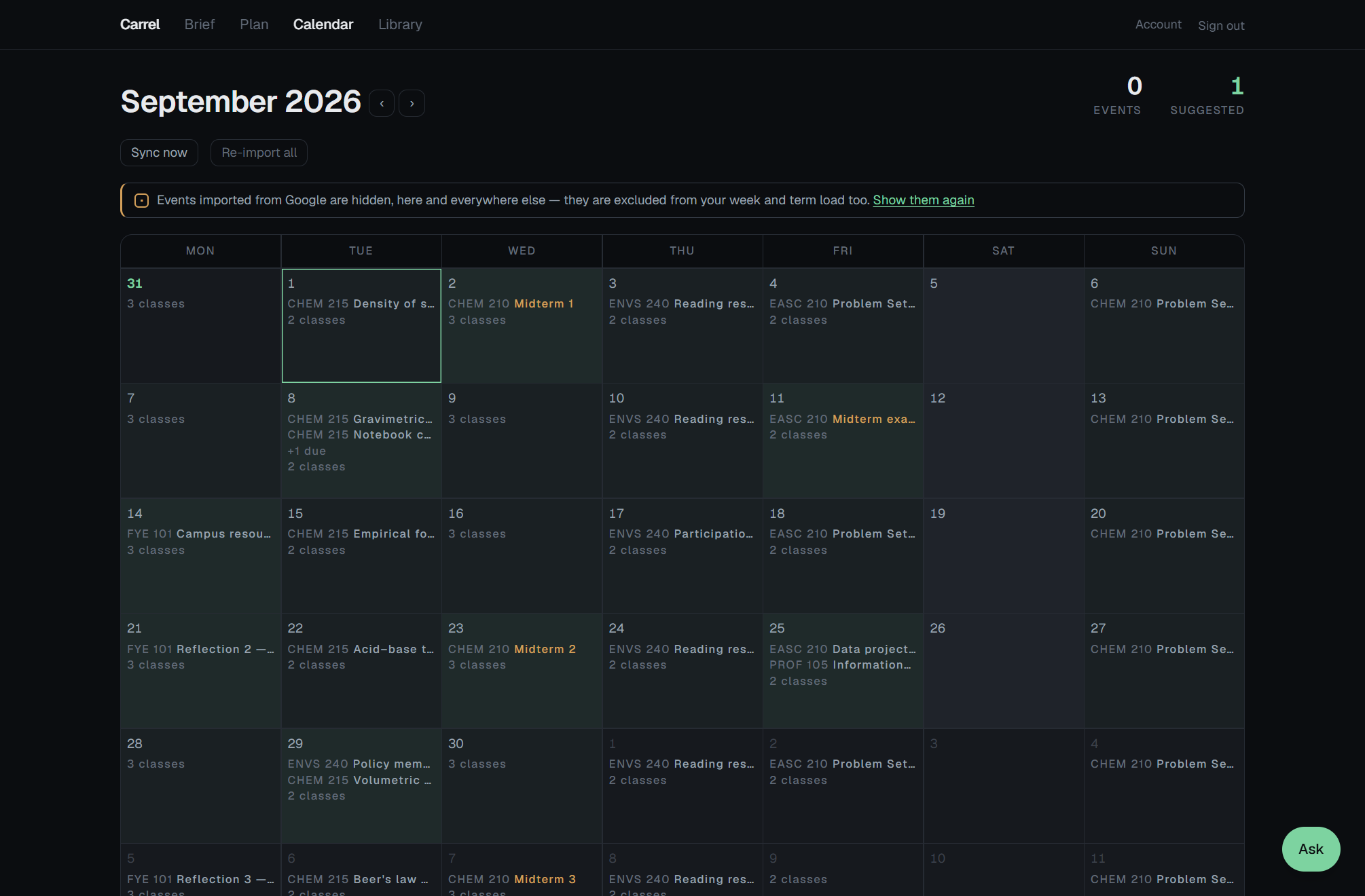Select Saturday the 12th cell
Image resolution: width=1365 pixels, height=896 pixels.
(x=1003, y=441)
